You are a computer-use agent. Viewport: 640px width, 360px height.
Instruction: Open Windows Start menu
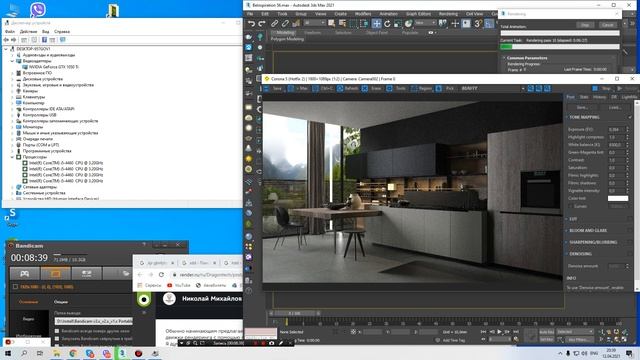(x=8, y=353)
